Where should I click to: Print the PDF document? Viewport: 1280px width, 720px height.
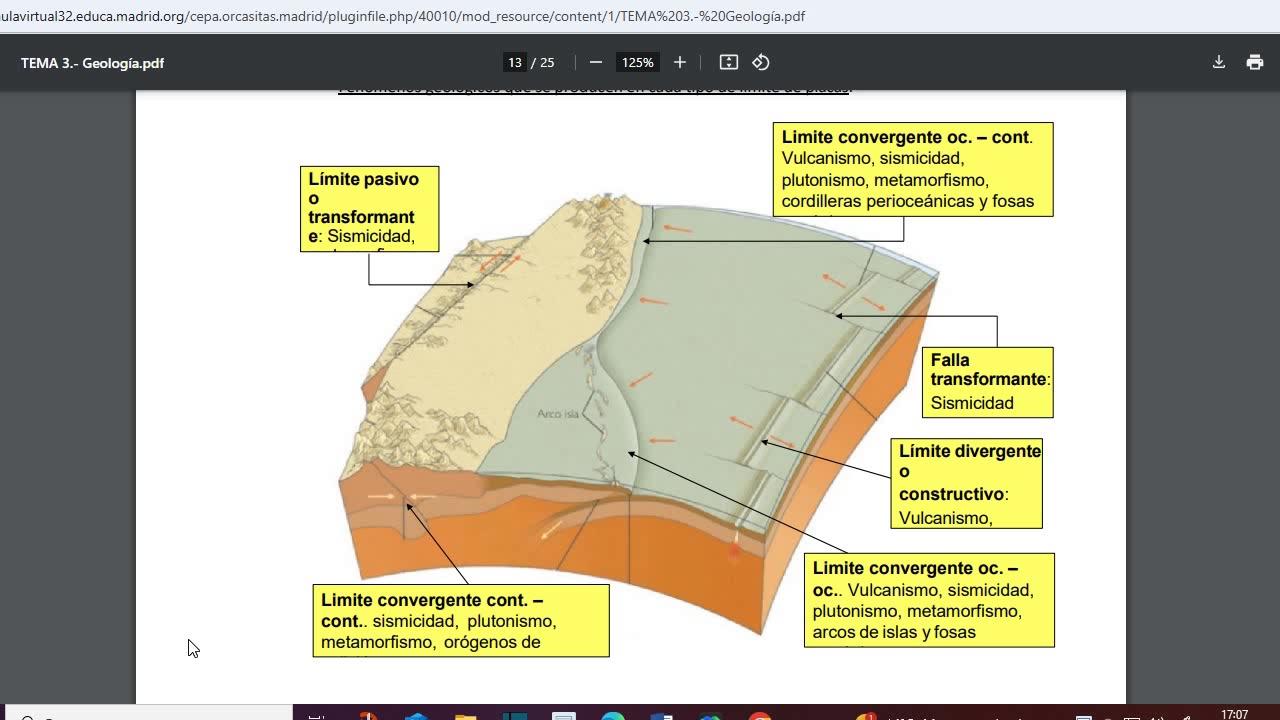pyautogui.click(x=1255, y=62)
